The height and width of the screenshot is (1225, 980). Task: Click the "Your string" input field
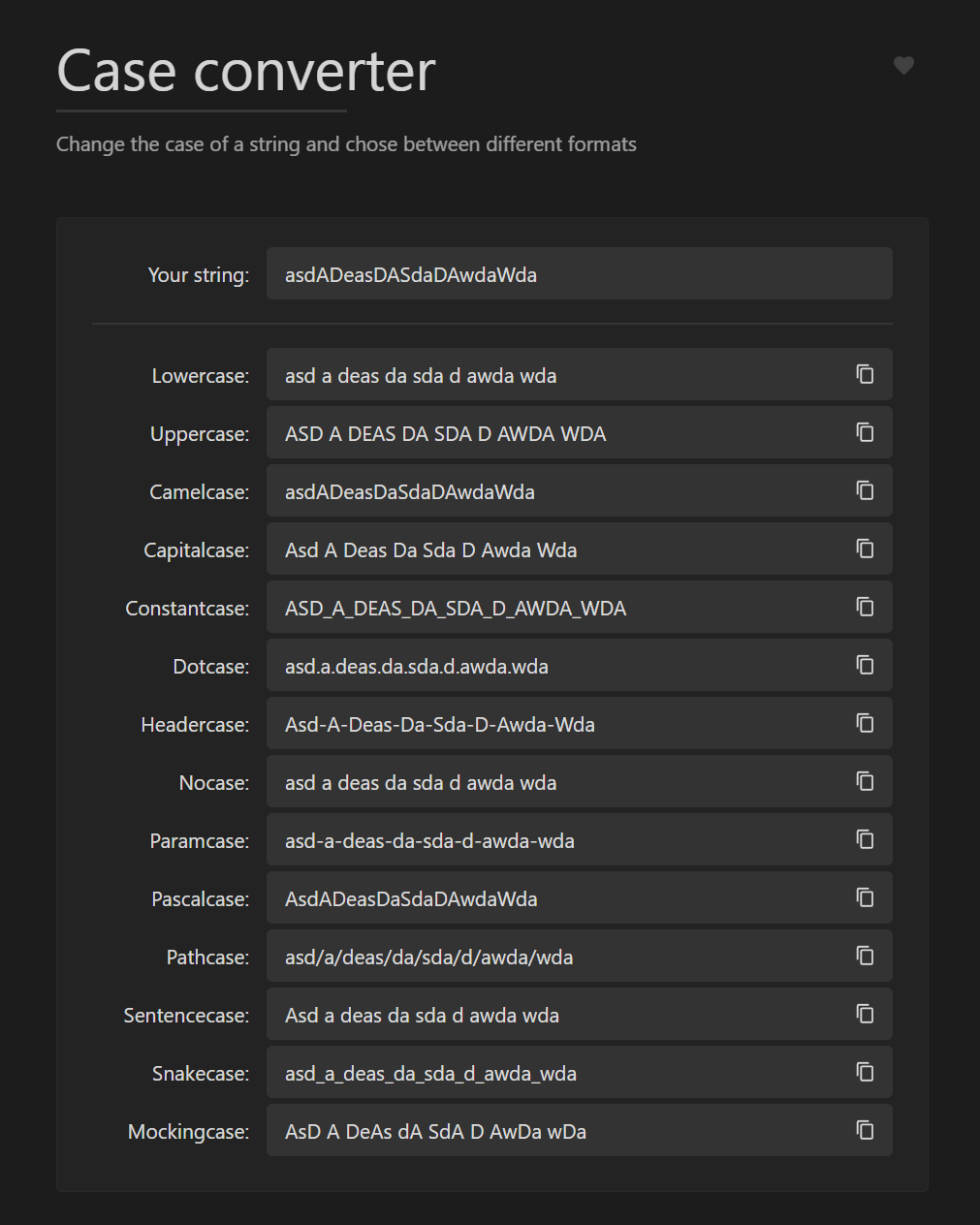point(579,274)
